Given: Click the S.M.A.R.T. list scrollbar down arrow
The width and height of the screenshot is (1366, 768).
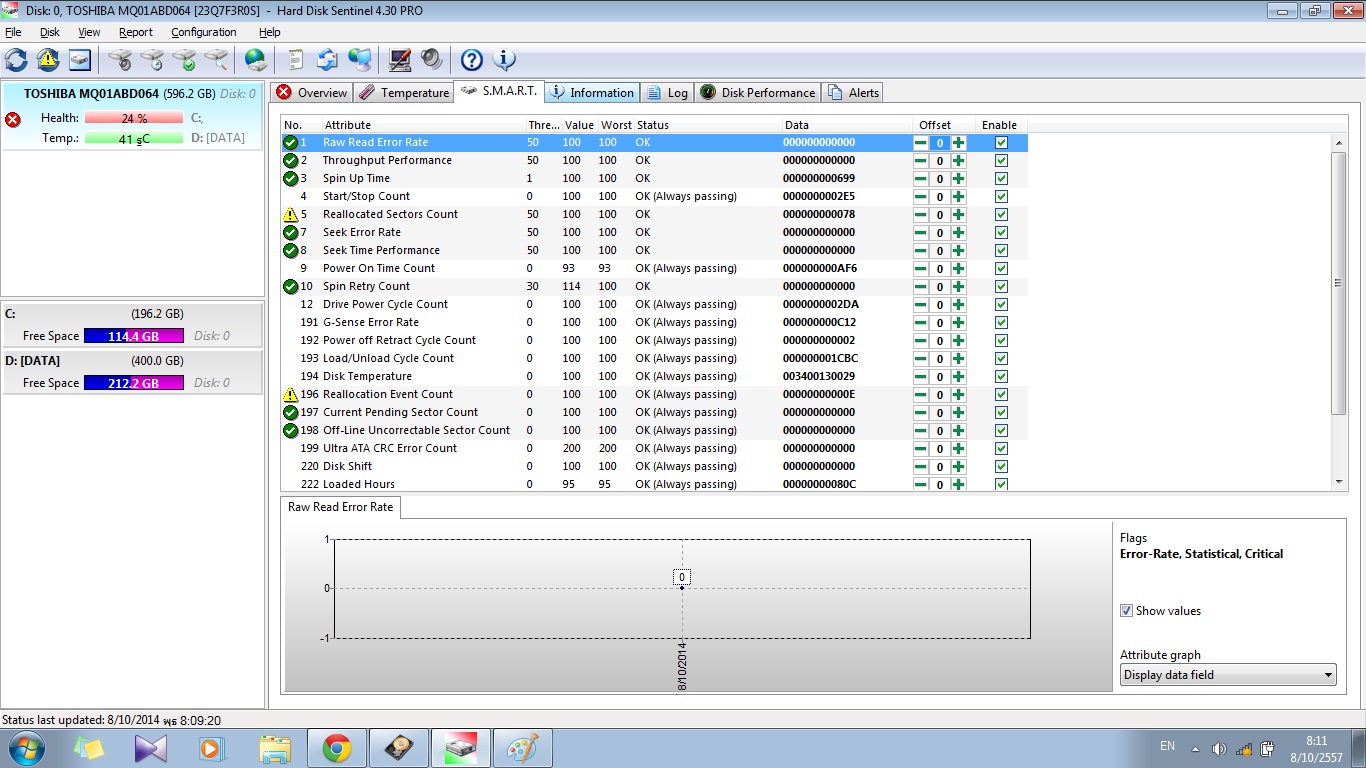Looking at the screenshot, I should tap(1340, 482).
